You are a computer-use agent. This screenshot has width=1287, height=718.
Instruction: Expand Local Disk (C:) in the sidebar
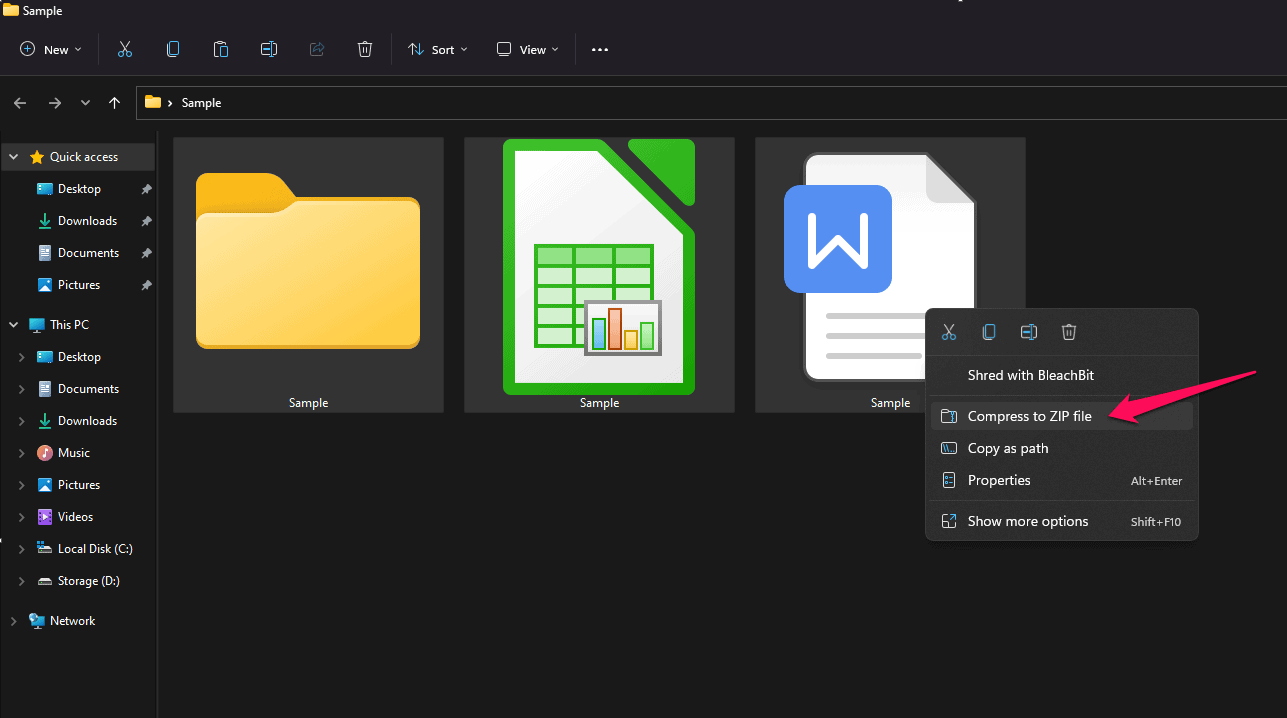pos(22,548)
